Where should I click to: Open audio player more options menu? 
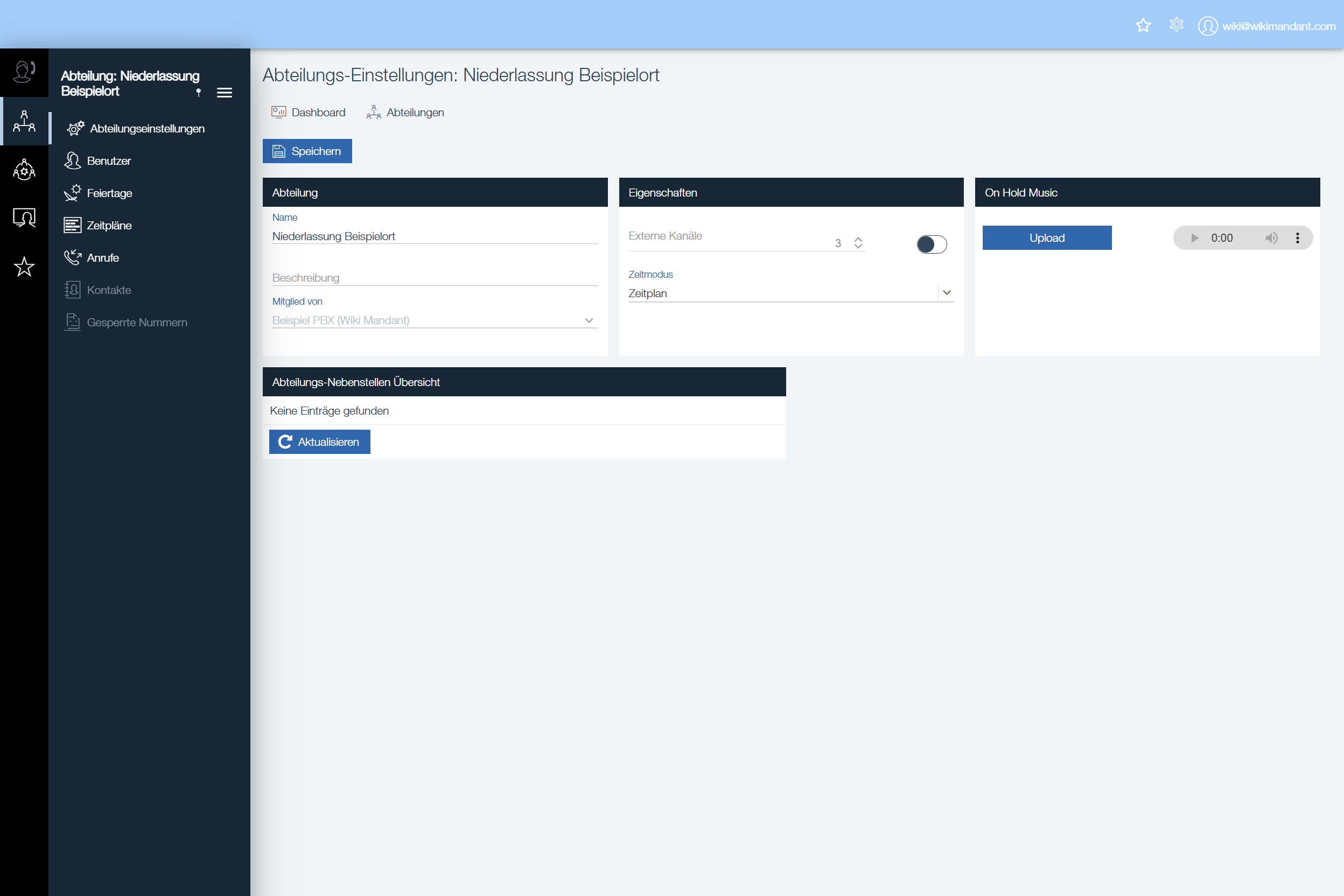(1297, 237)
